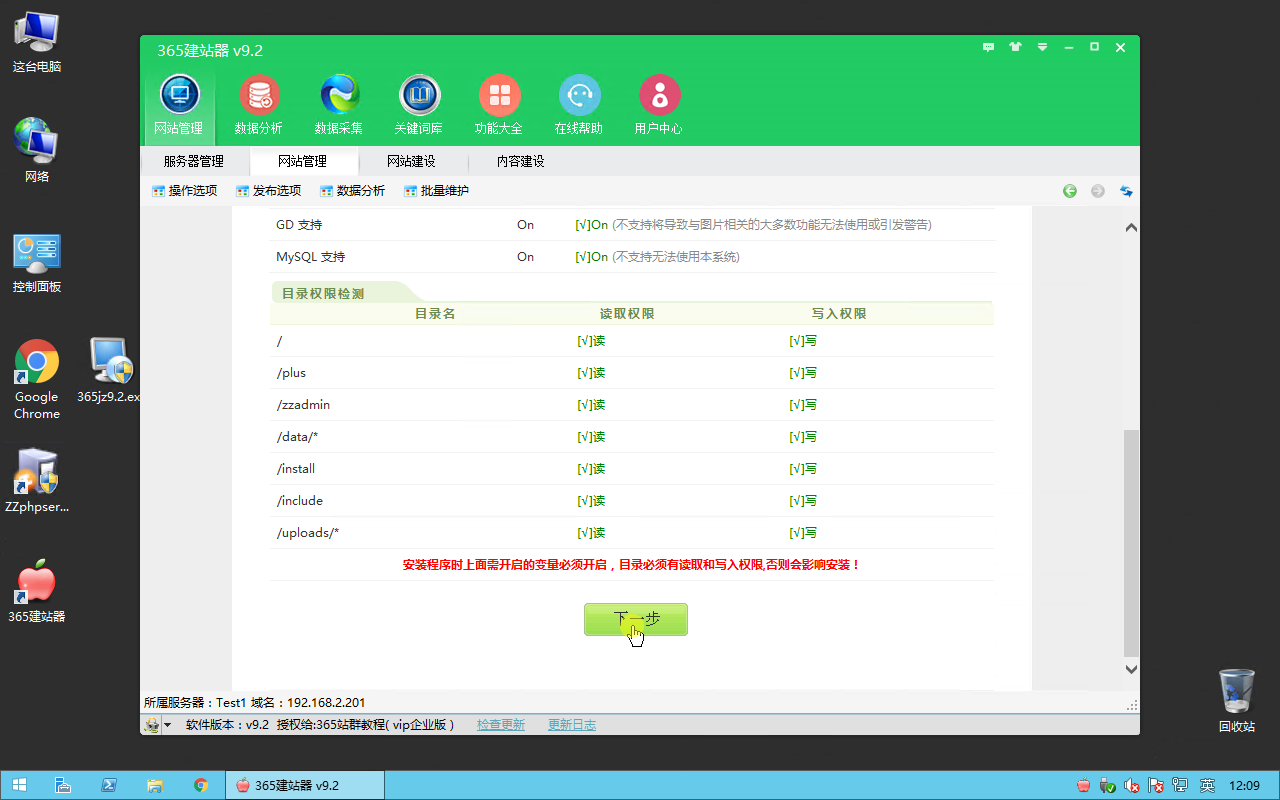
Task: Click the skin T-shirt icon in title bar
Action: [x=1016, y=47]
